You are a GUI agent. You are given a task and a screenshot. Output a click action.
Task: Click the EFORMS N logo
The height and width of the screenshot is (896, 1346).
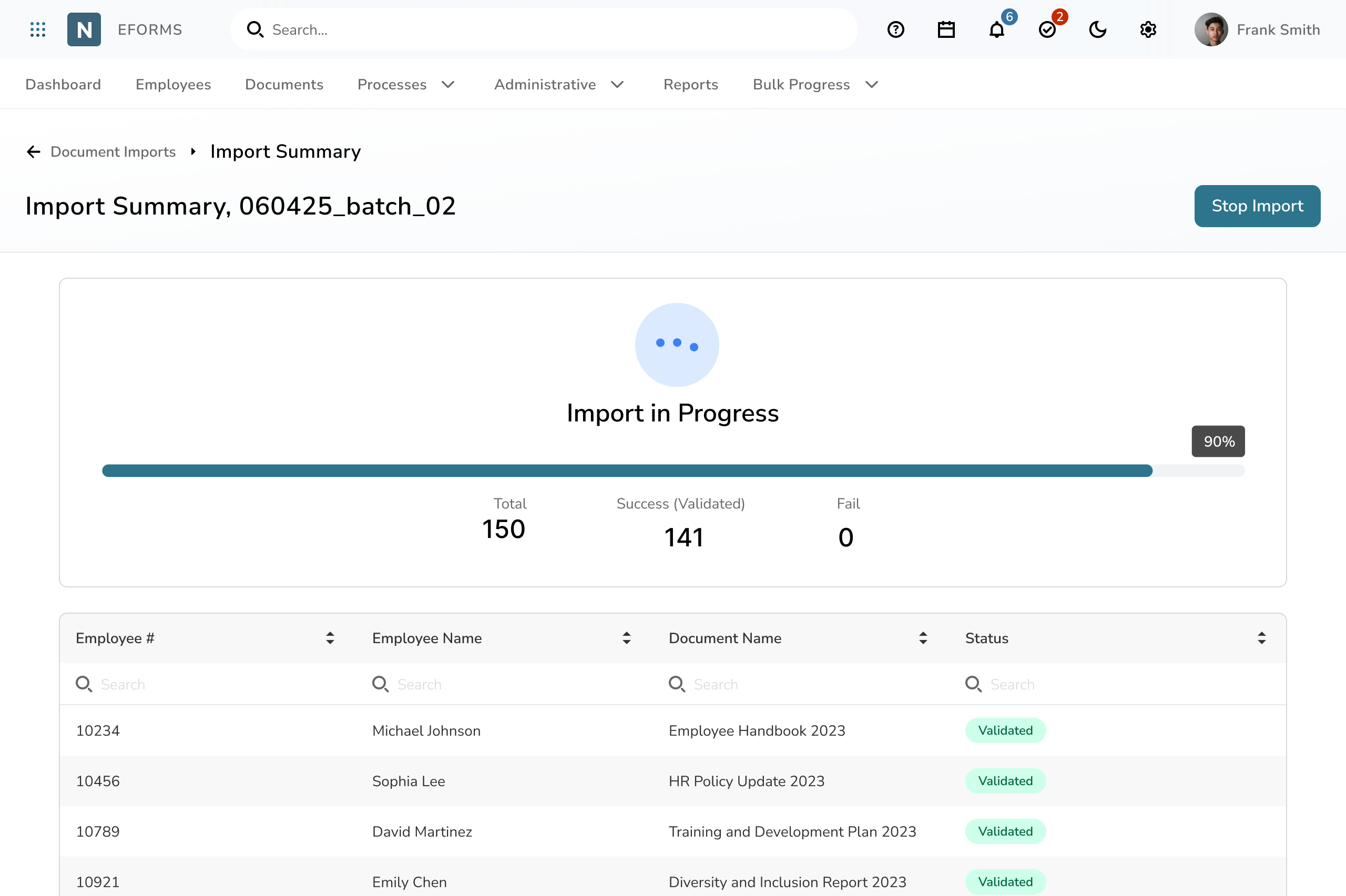(x=84, y=30)
